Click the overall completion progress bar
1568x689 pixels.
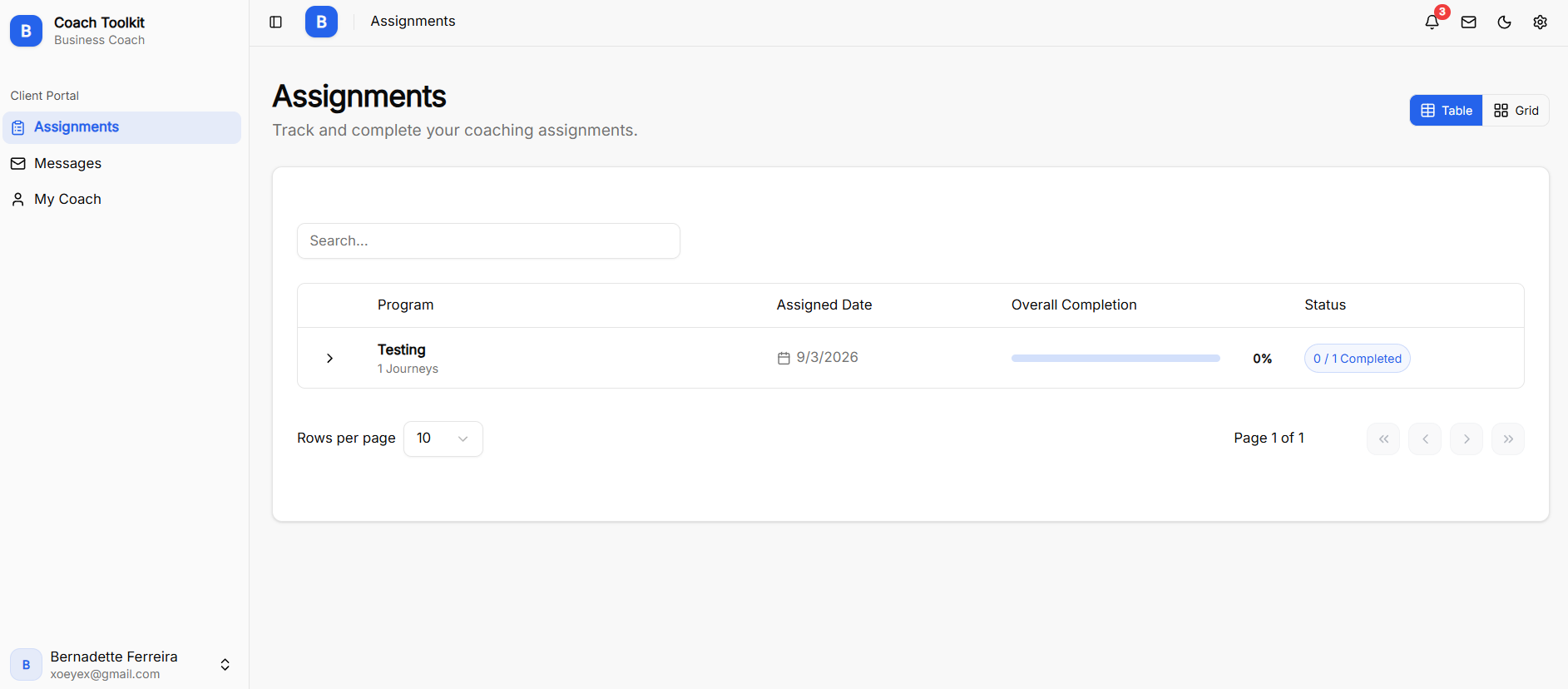coord(1115,359)
